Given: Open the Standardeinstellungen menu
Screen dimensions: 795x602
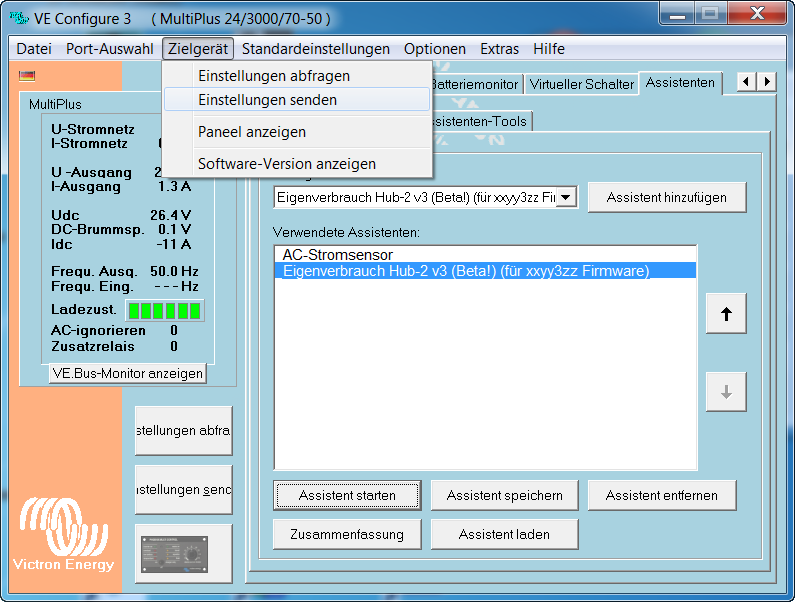Looking at the screenshot, I should pos(315,49).
